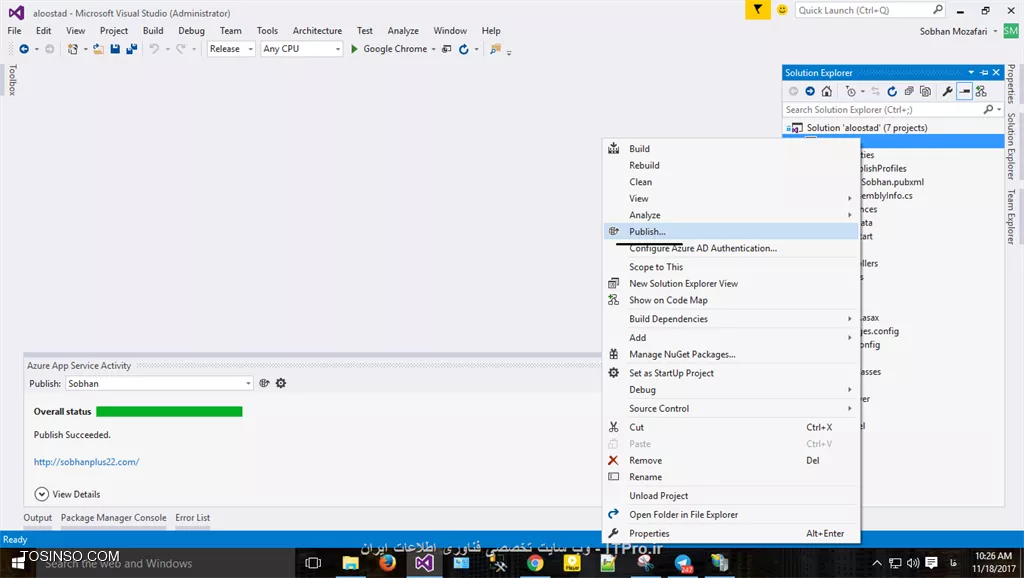Click the green Overall status progress bar

click(x=169, y=411)
